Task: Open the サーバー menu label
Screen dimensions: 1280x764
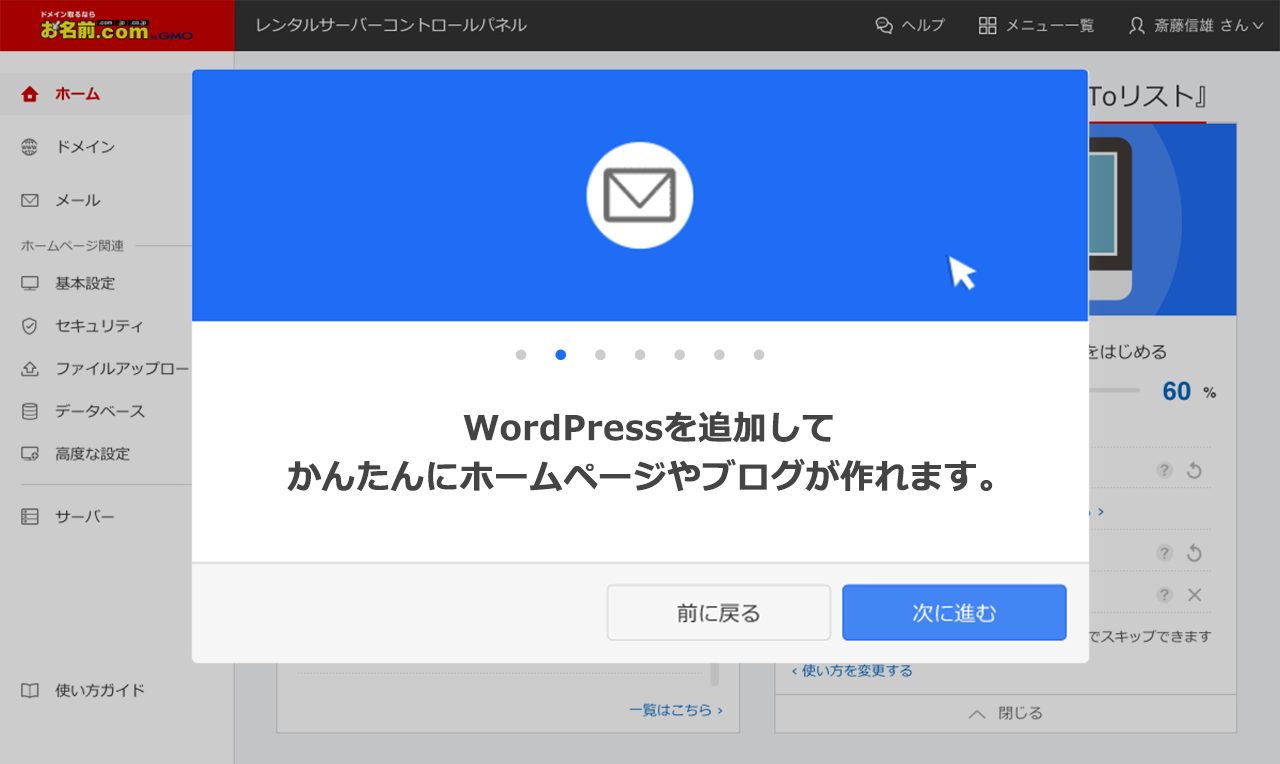Action: tap(85, 517)
